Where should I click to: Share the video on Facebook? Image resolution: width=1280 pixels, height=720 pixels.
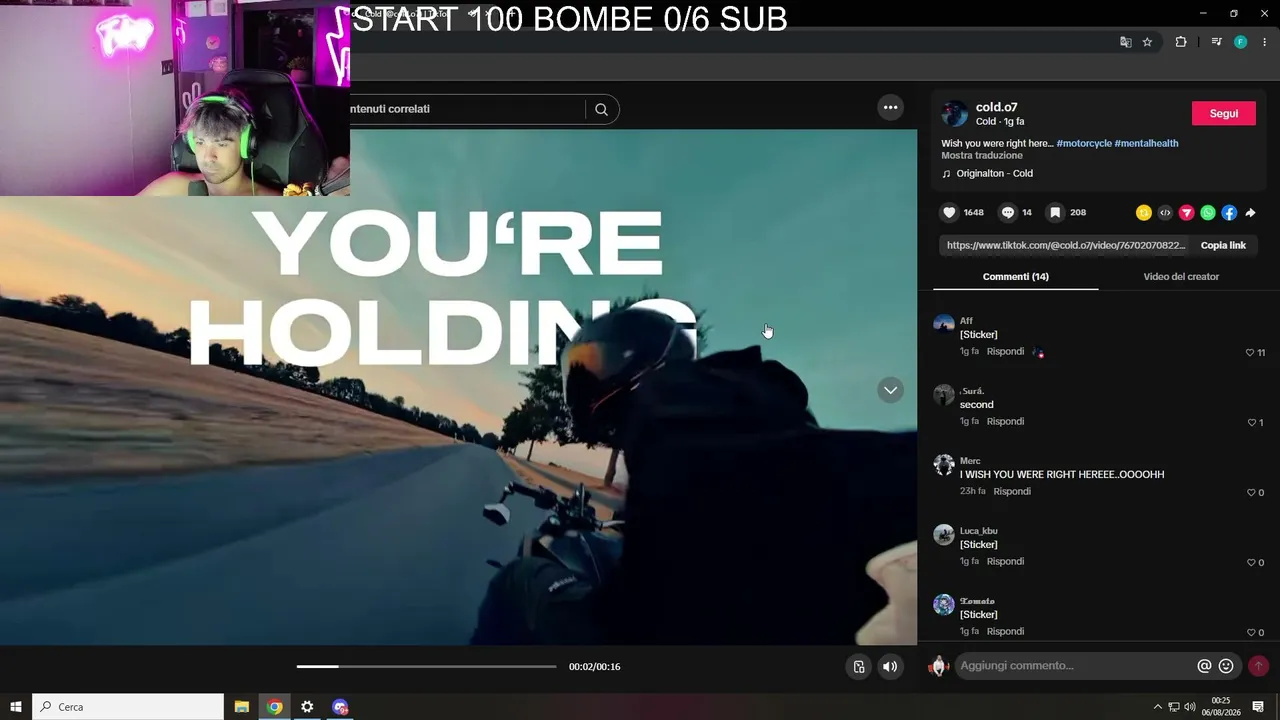point(1229,213)
